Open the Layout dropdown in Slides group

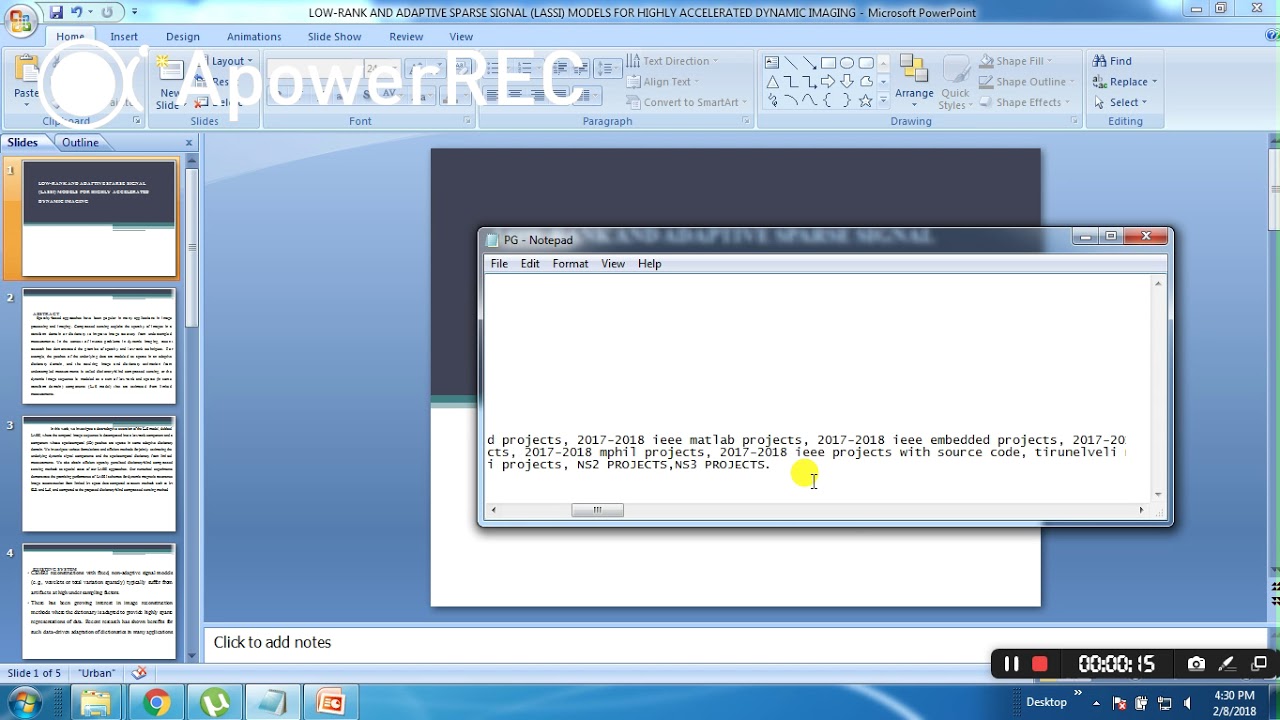[x=226, y=61]
